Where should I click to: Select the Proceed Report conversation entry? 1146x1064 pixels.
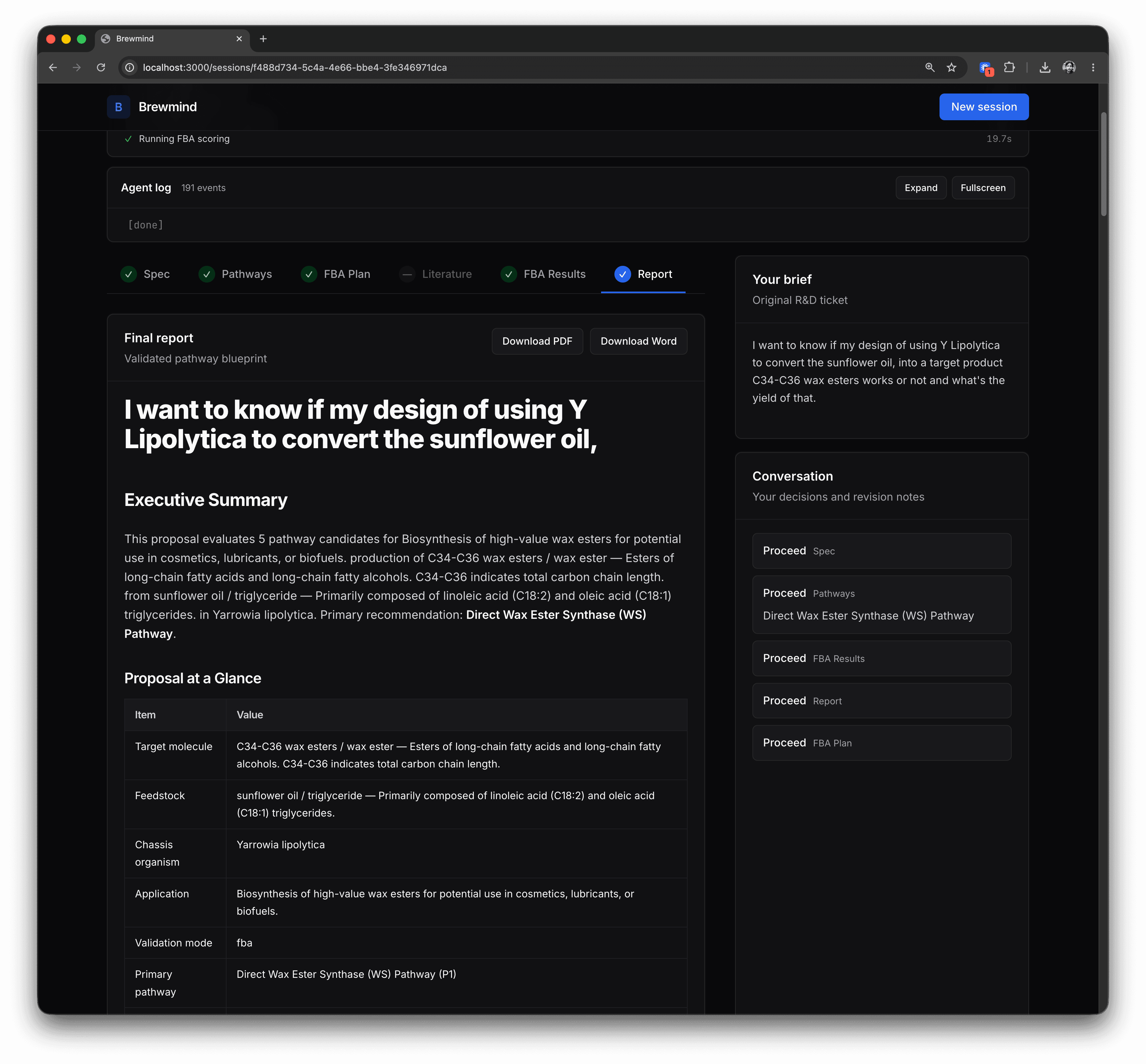[881, 701]
